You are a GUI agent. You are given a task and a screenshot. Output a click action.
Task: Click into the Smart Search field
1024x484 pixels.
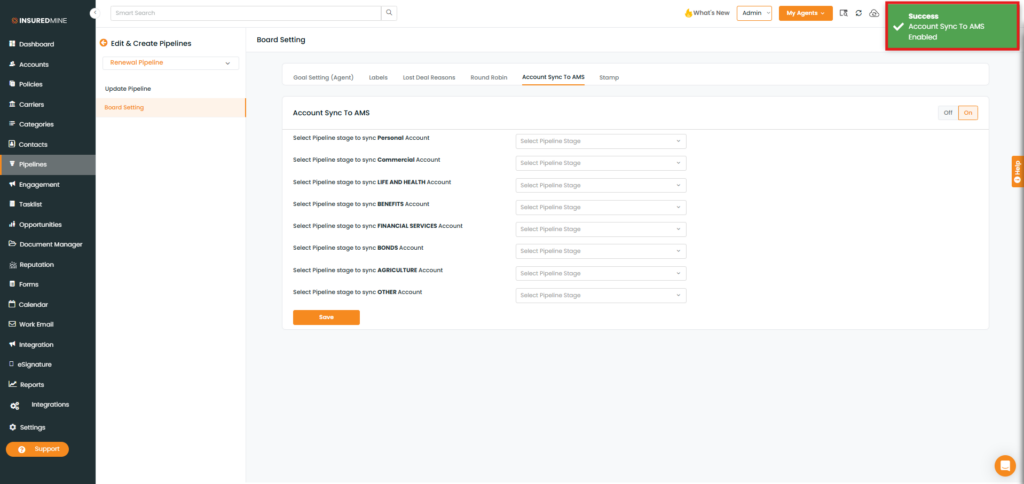(245, 13)
